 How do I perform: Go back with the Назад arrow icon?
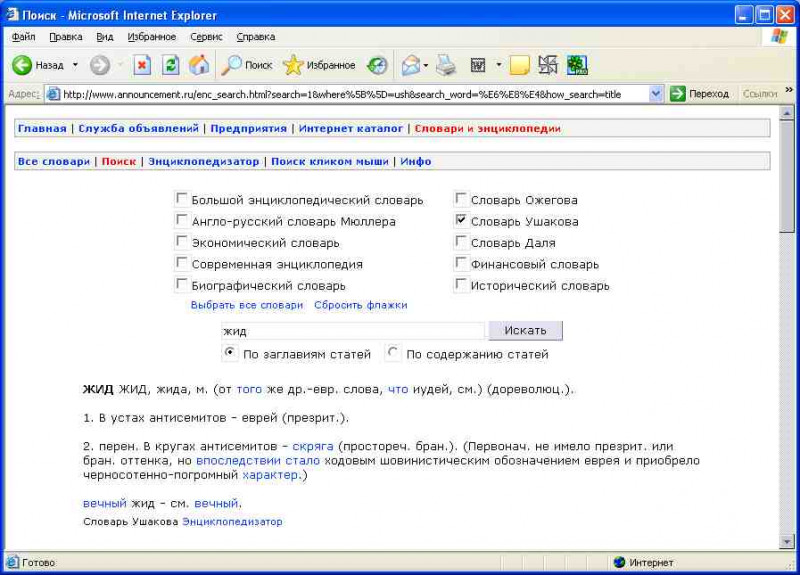coord(22,65)
